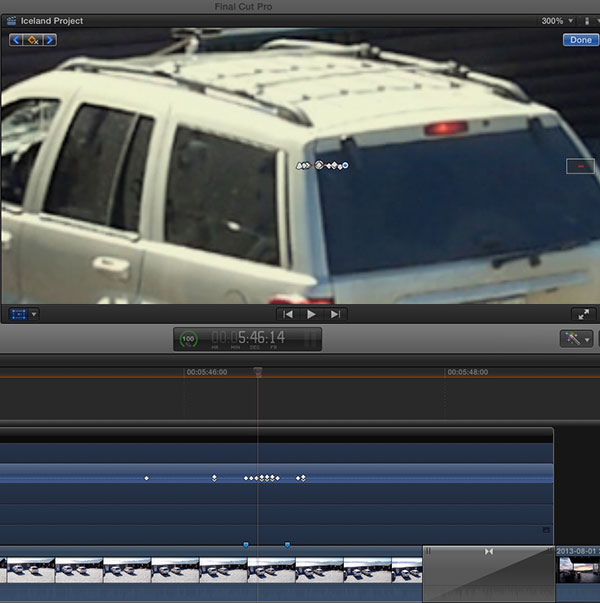Delete keyframe with the diamond button
The image size is (600, 603).
pos(33,40)
